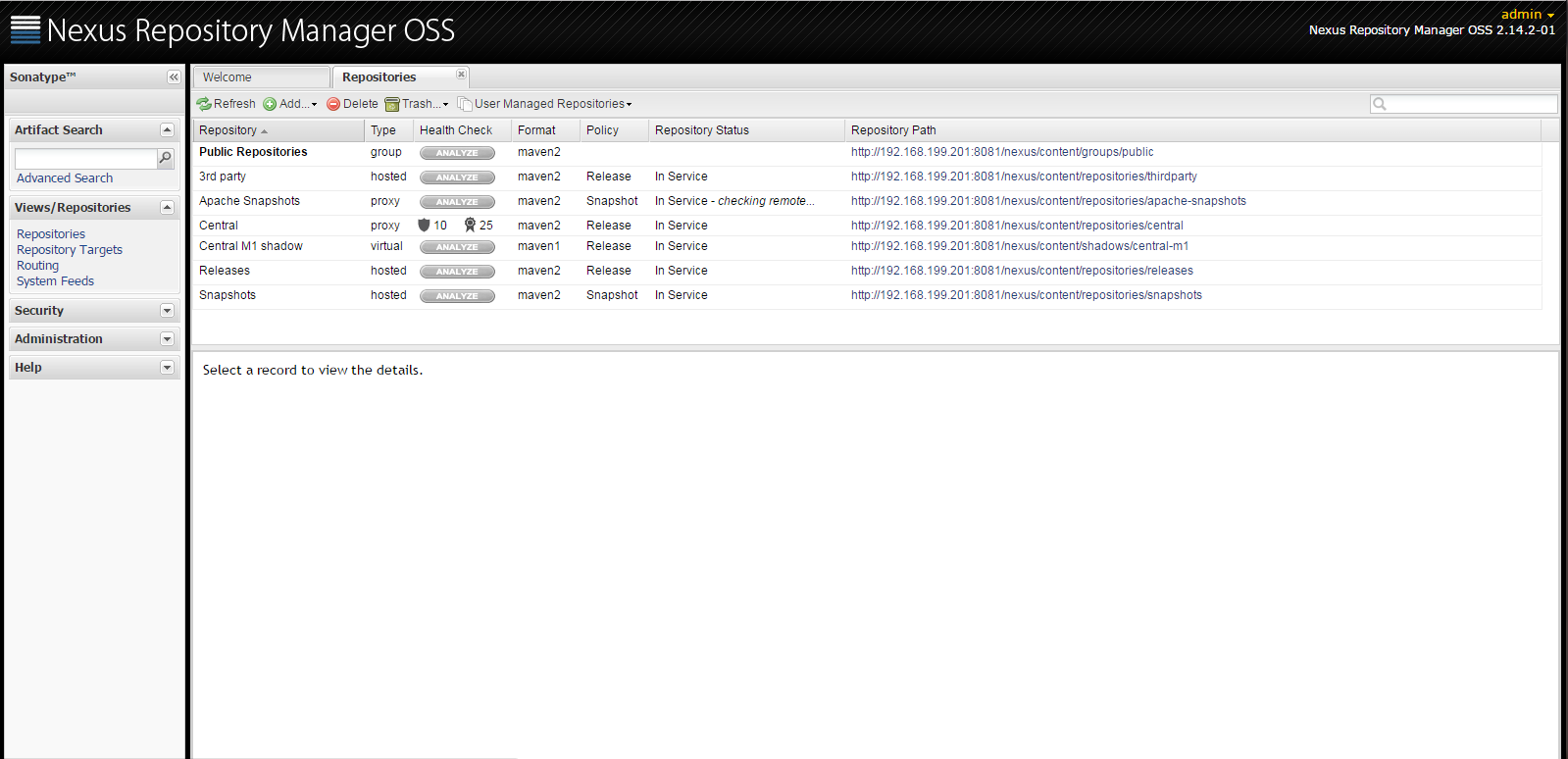Select the Releases repository row
The width and height of the screenshot is (1568, 759).
click(x=867, y=272)
